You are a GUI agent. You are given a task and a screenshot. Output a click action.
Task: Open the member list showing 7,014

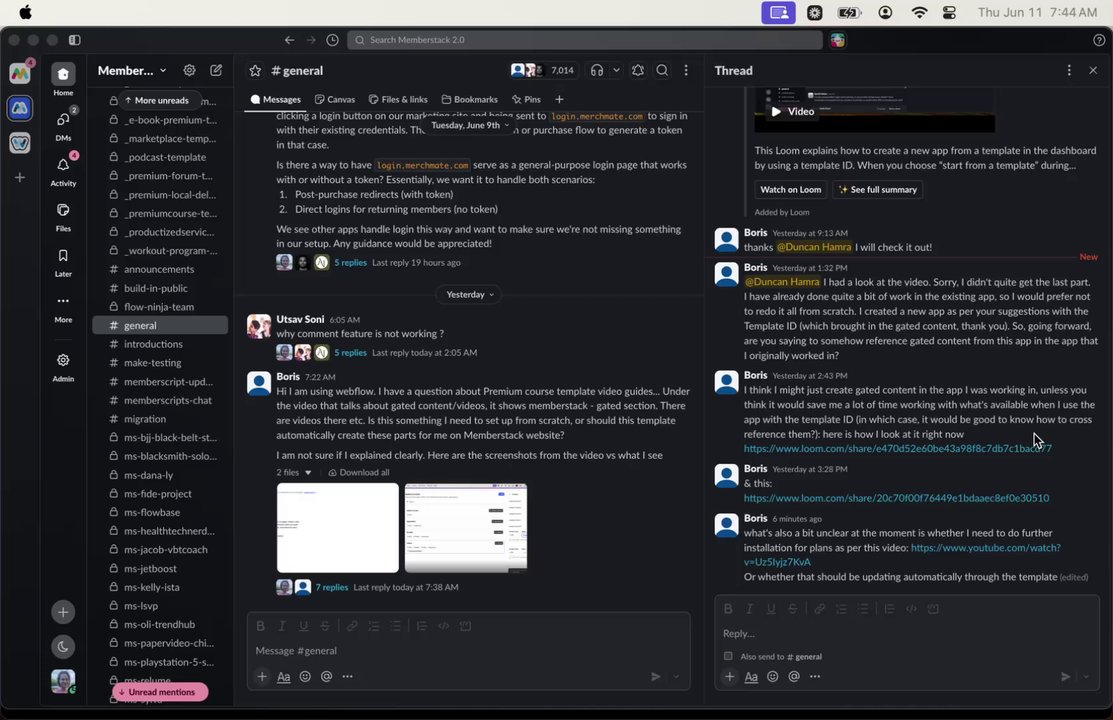[x=543, y=70]
